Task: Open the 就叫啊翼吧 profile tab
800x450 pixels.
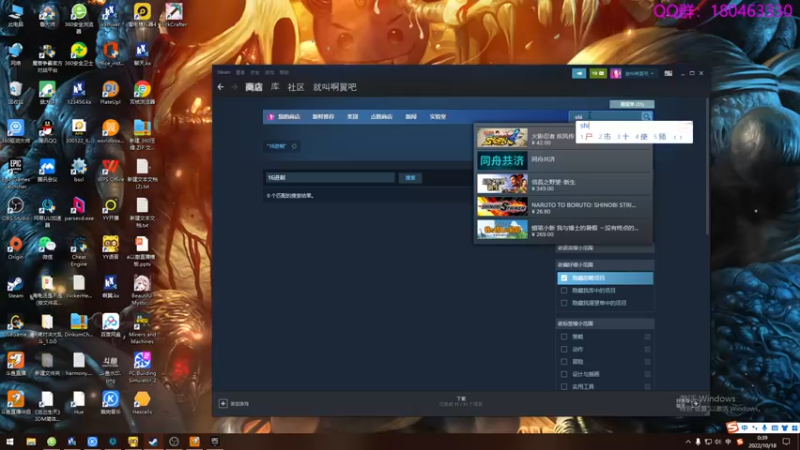Action: pyautogui.click(x=335, y=87)
